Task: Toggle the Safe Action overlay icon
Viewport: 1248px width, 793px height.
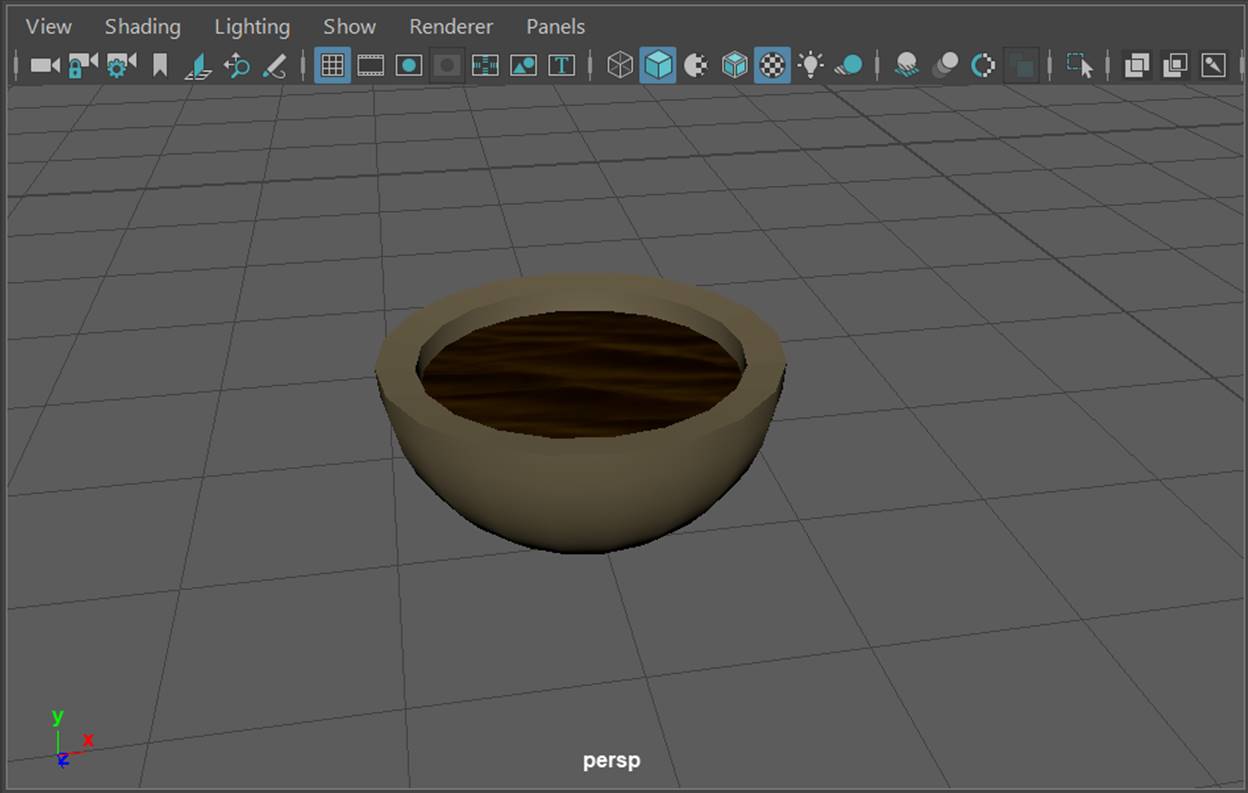Action: pyautogui.click(x=523, y=66)
